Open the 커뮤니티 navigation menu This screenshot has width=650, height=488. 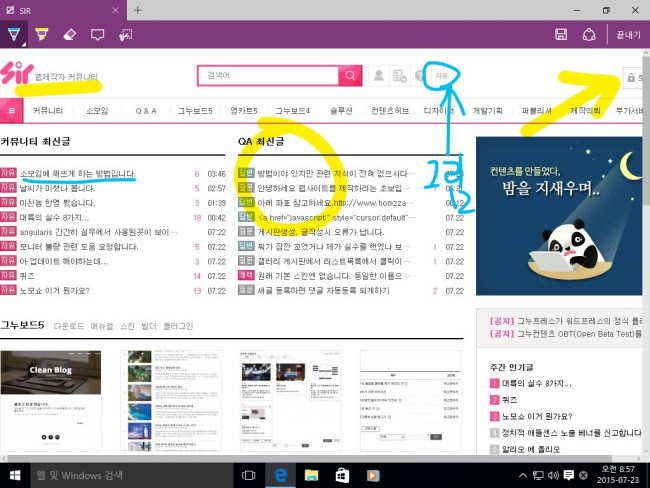tap(47, 111)
